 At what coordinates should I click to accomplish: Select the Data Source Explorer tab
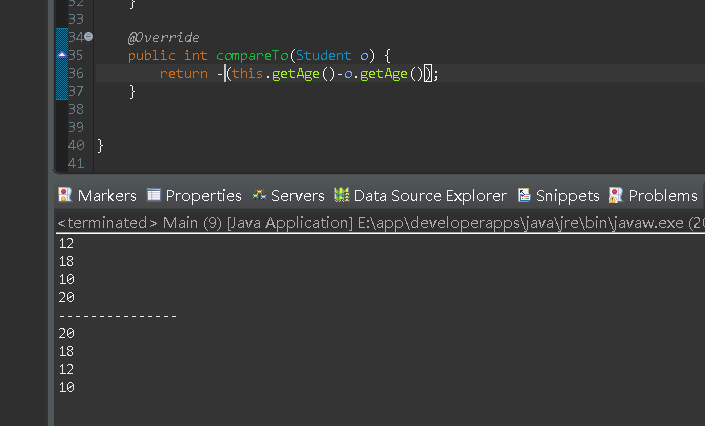click(429, 195)
